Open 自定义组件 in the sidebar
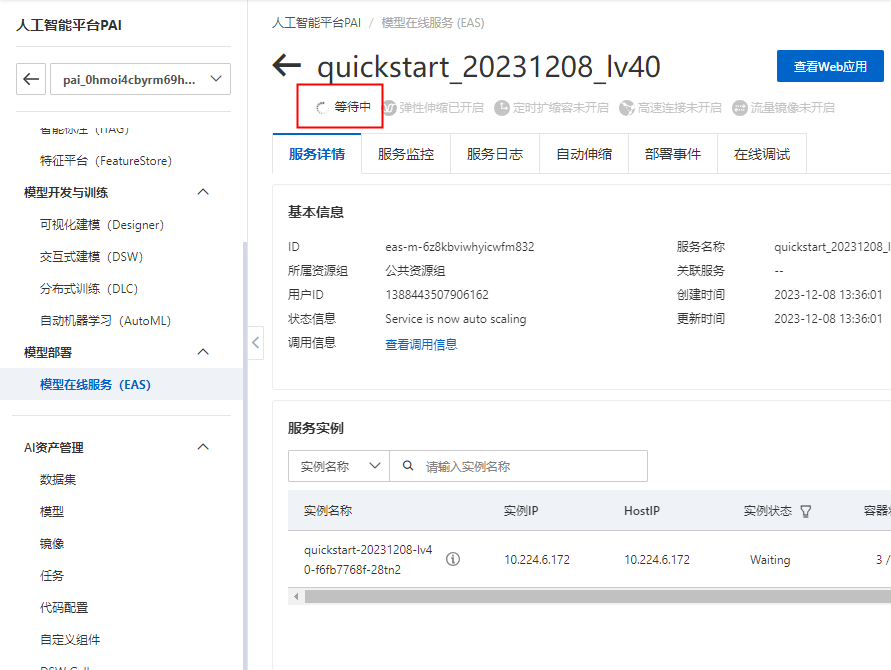The width and height of the screenshot is (891, 670). tap(70, 639)
